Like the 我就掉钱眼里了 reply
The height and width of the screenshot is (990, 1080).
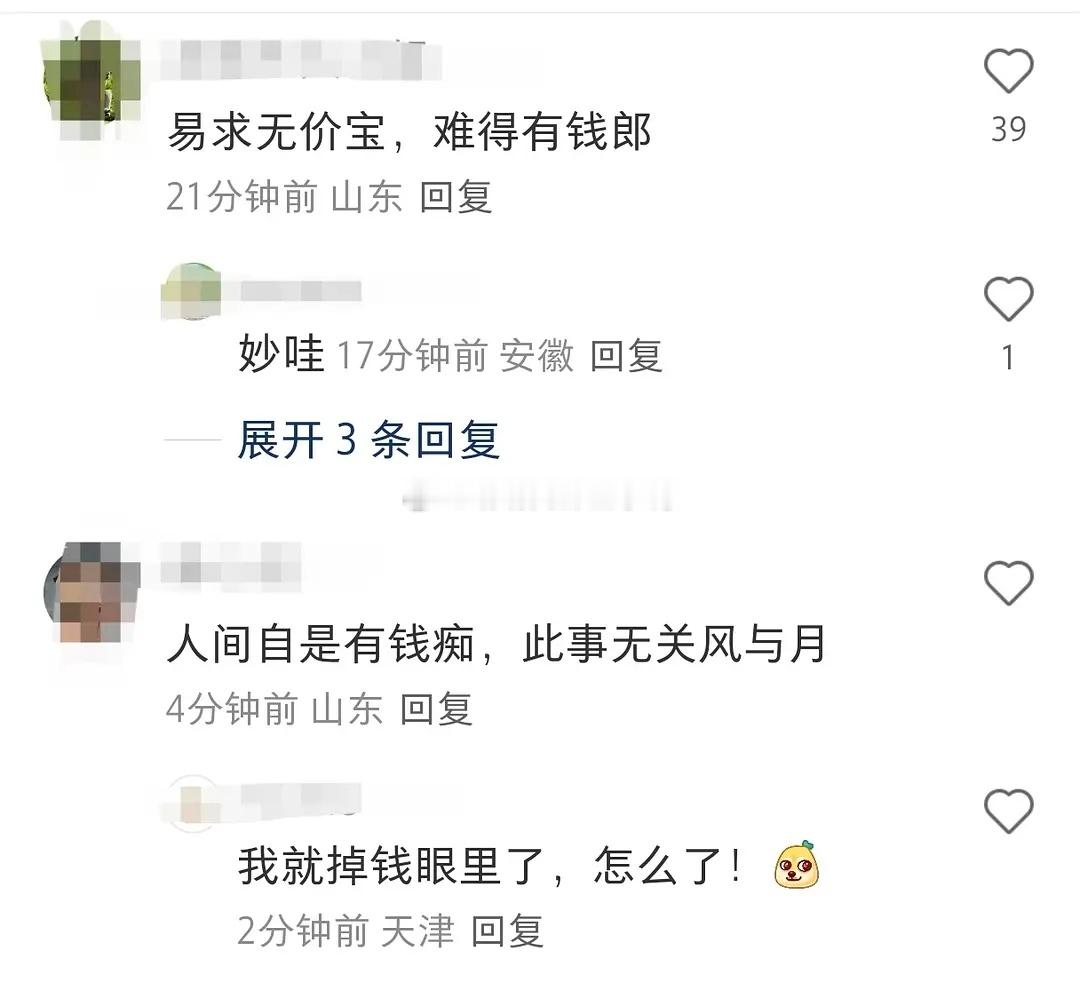pos(1008,811)
